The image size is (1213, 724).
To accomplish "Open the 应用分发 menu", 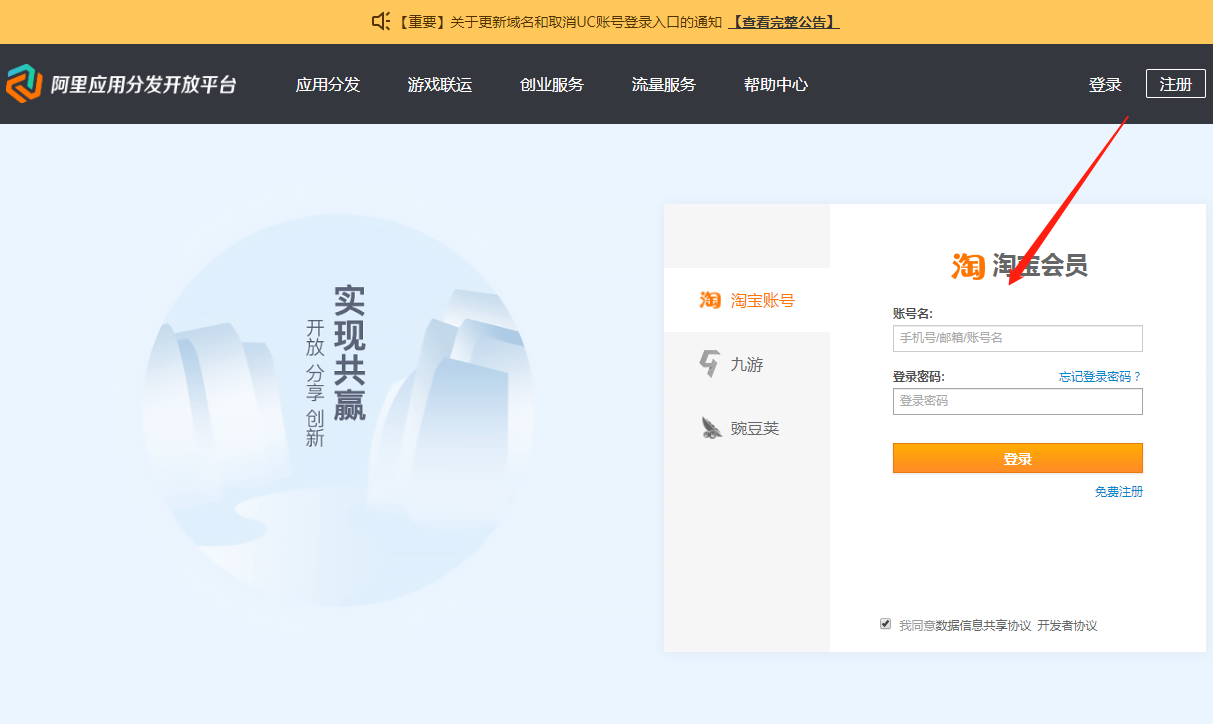I will tap(328, 85).
